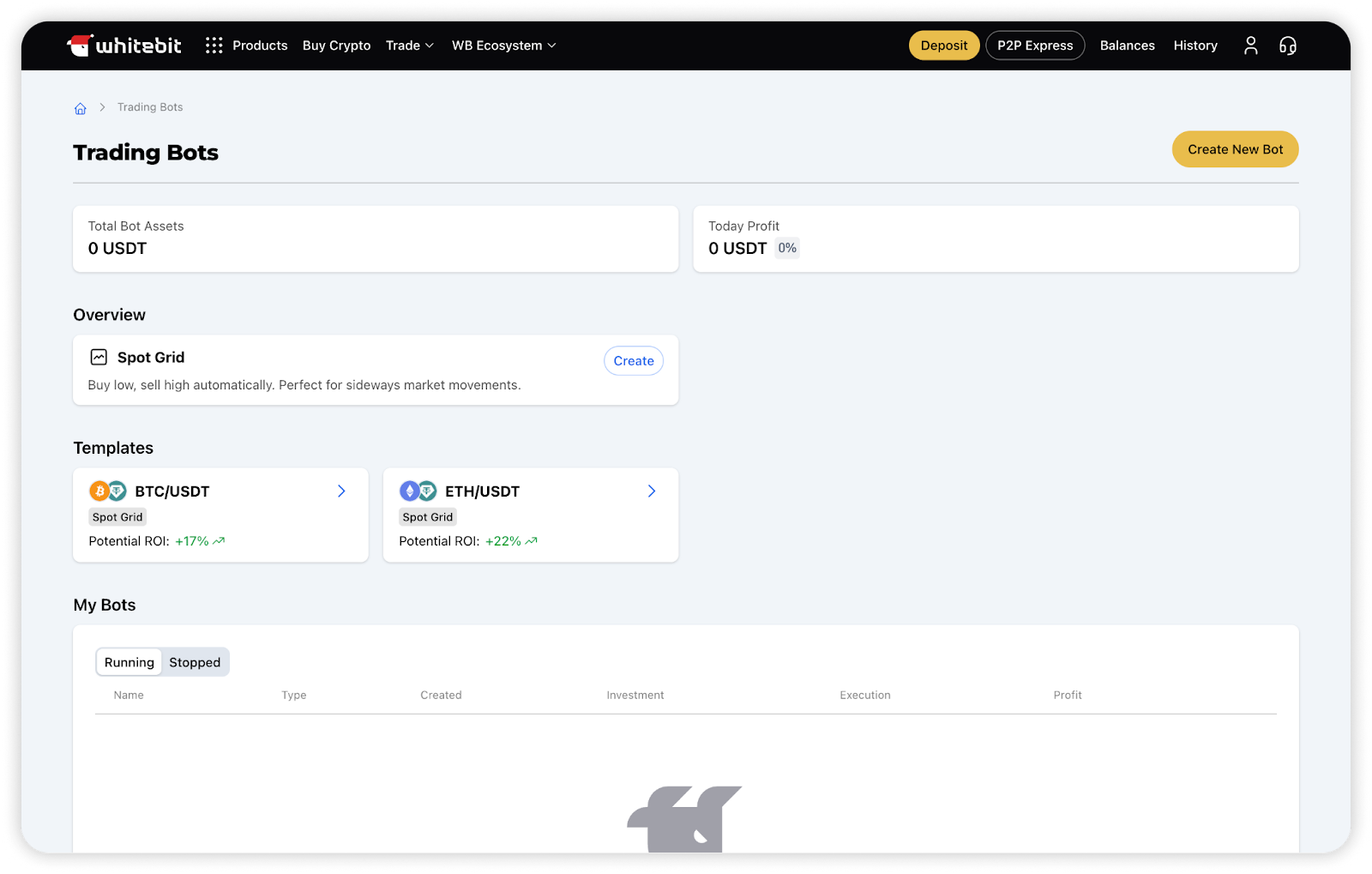Open the Products grid icon
This screenshot has width=1372, height=874.
click(x=214, y=45)
